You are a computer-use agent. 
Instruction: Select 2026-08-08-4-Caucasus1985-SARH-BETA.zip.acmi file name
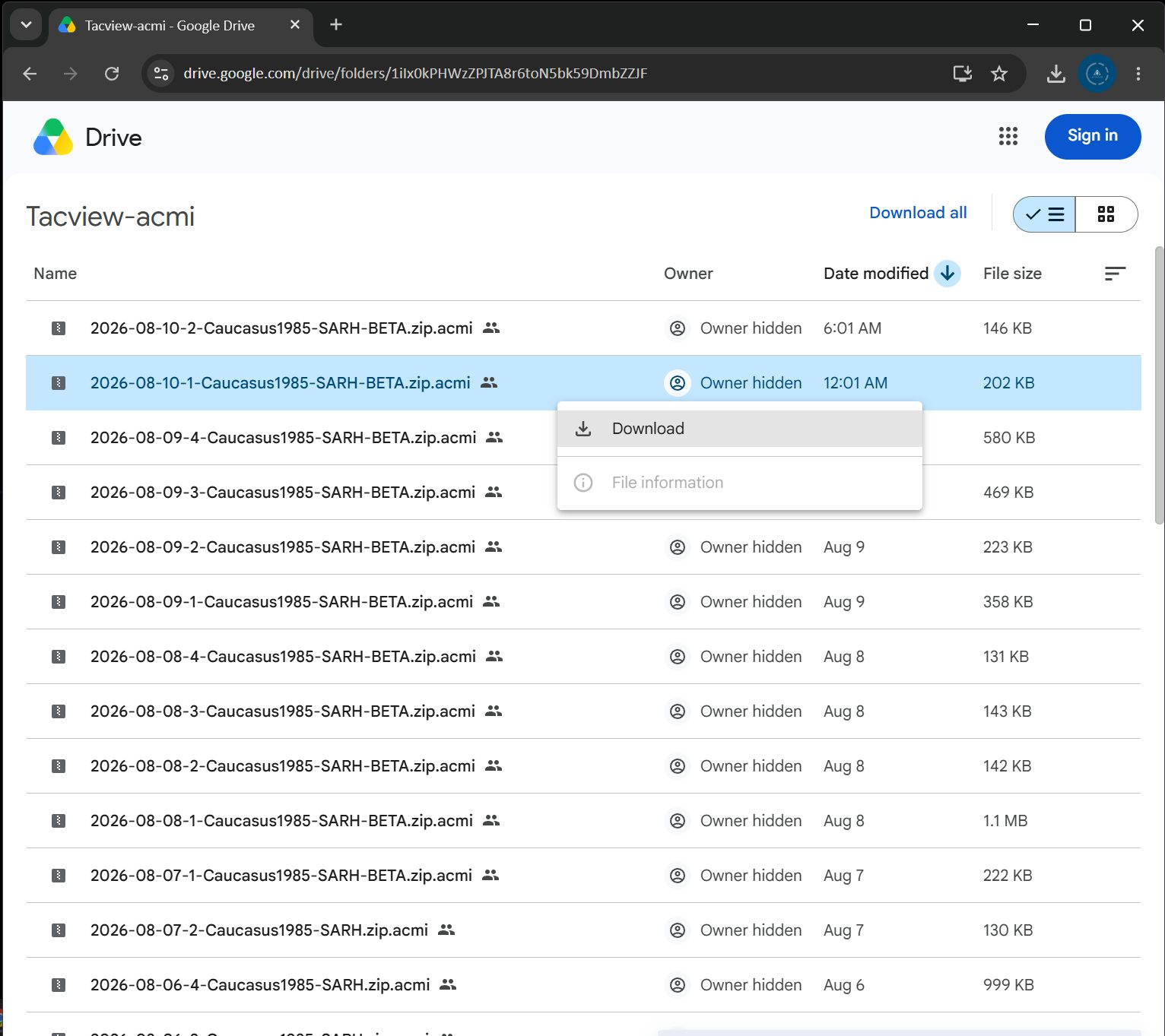coord(284,657)
